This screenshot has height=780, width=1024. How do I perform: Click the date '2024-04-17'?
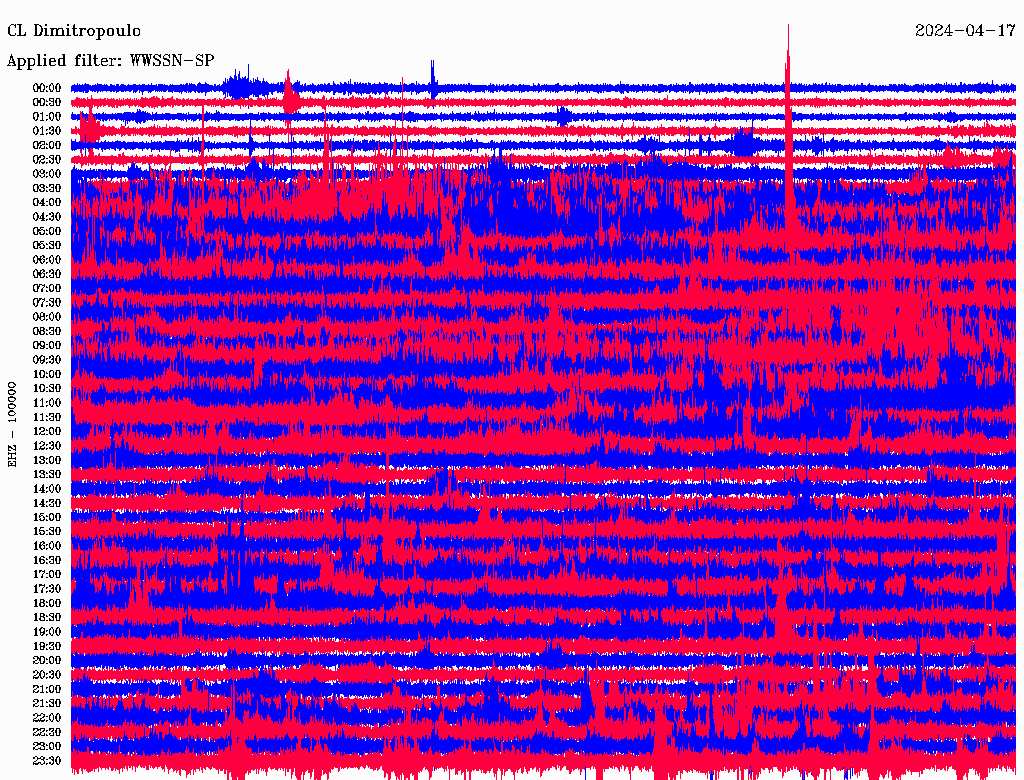965,31
